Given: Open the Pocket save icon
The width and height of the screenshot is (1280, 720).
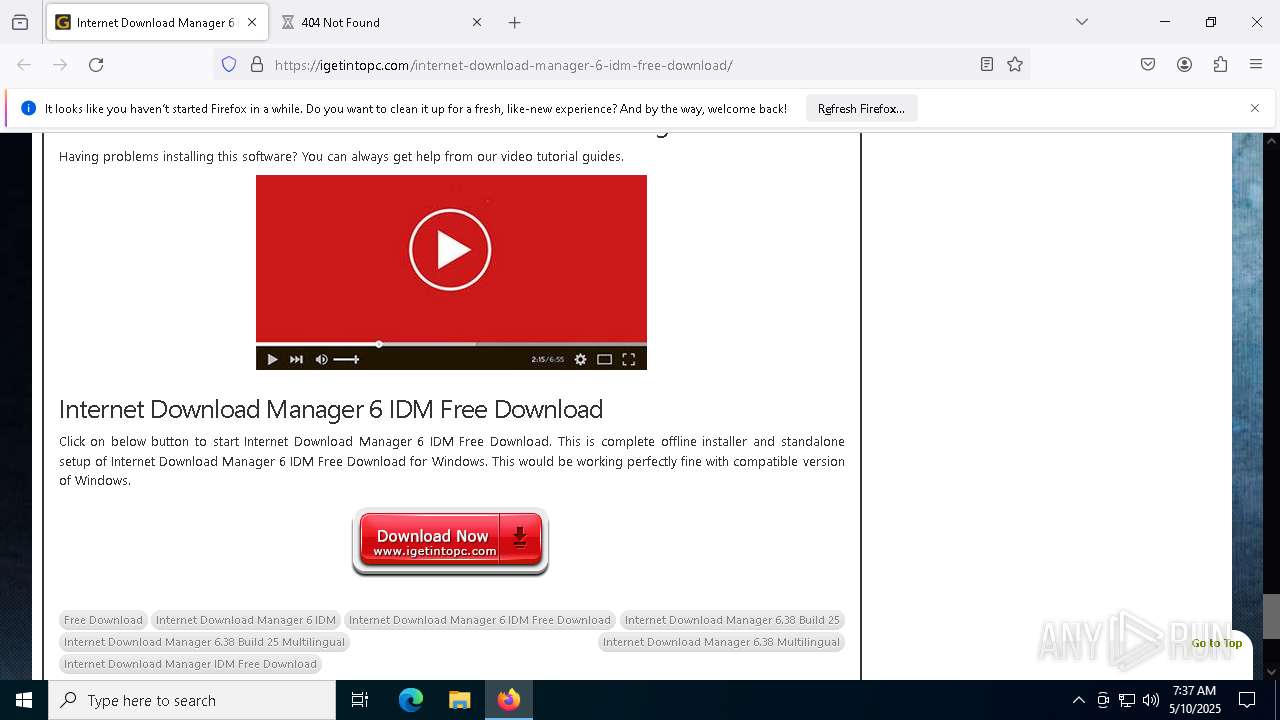Looking at the screenshot, I should pyautogui.click(x=1148, y=65).
